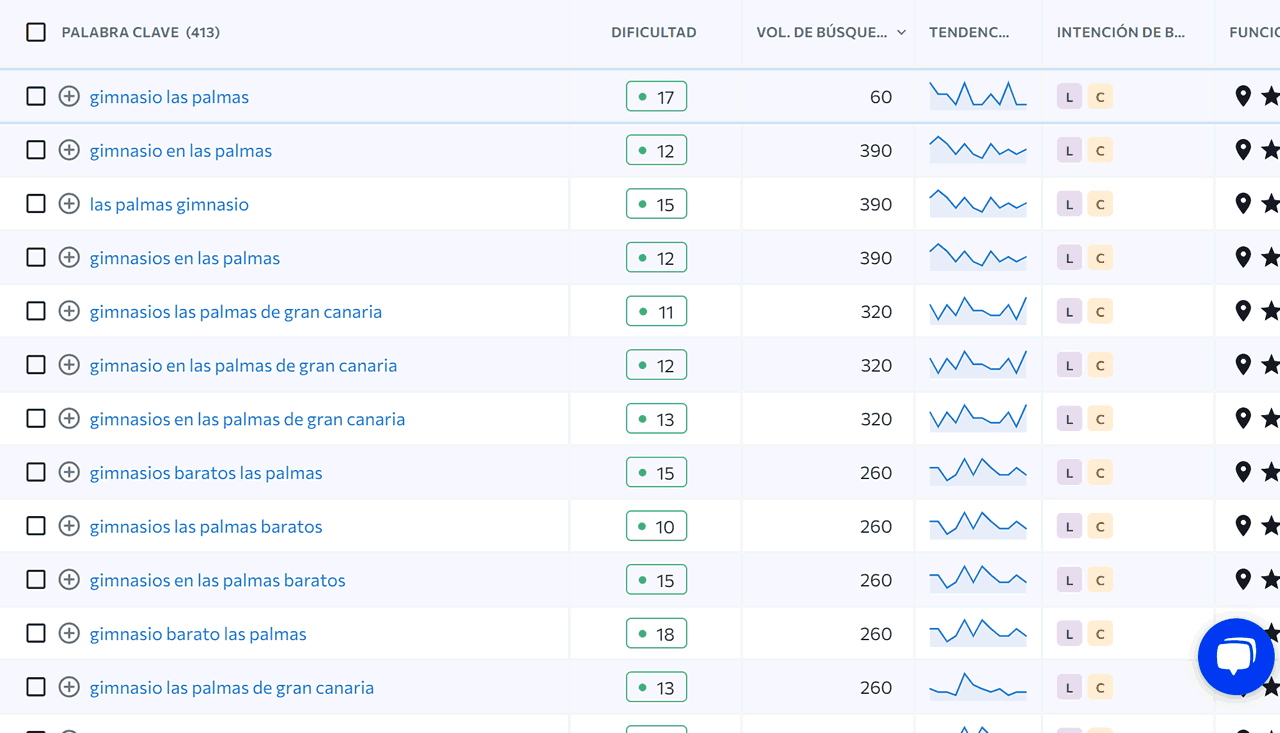Click the Dificultad column header
The height and width of the screenshot is (733, 1280).
654,32
